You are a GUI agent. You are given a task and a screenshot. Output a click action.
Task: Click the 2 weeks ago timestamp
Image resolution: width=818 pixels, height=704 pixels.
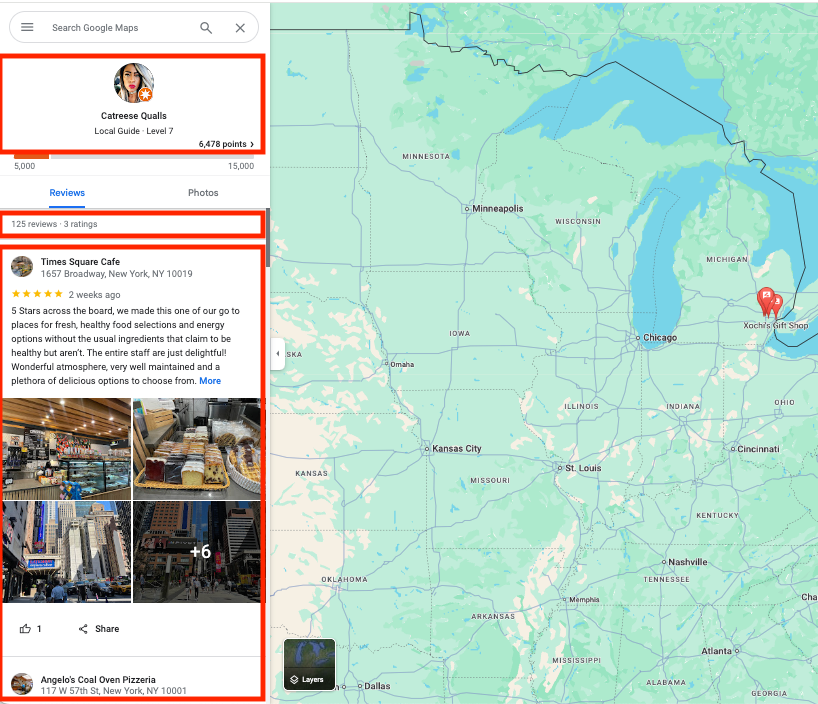pyautogui.click(x=94, y=295)
